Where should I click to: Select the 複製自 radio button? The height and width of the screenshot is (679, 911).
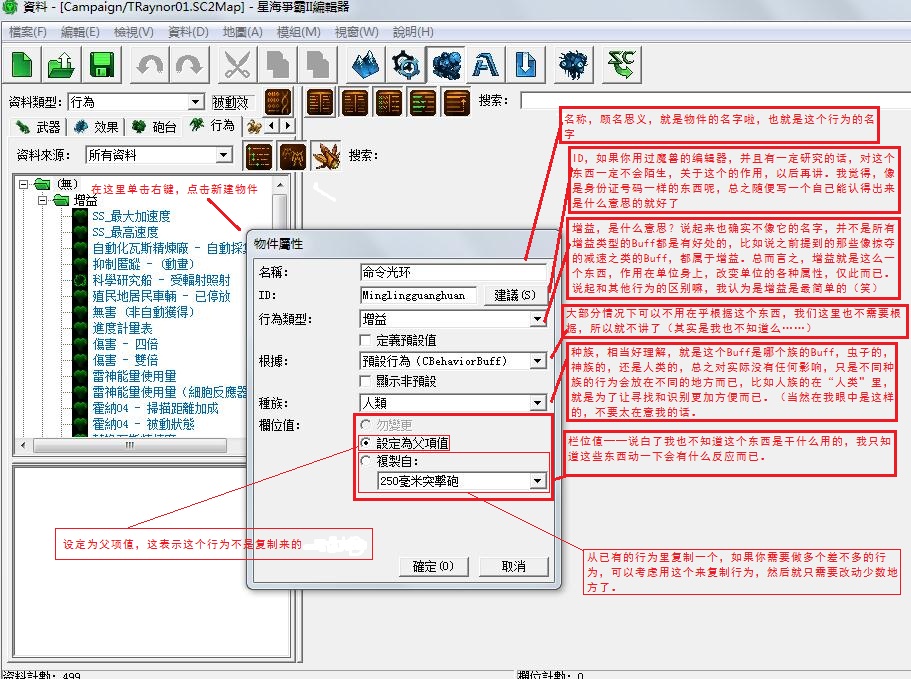pyautogui.click(x=365, y=461)
